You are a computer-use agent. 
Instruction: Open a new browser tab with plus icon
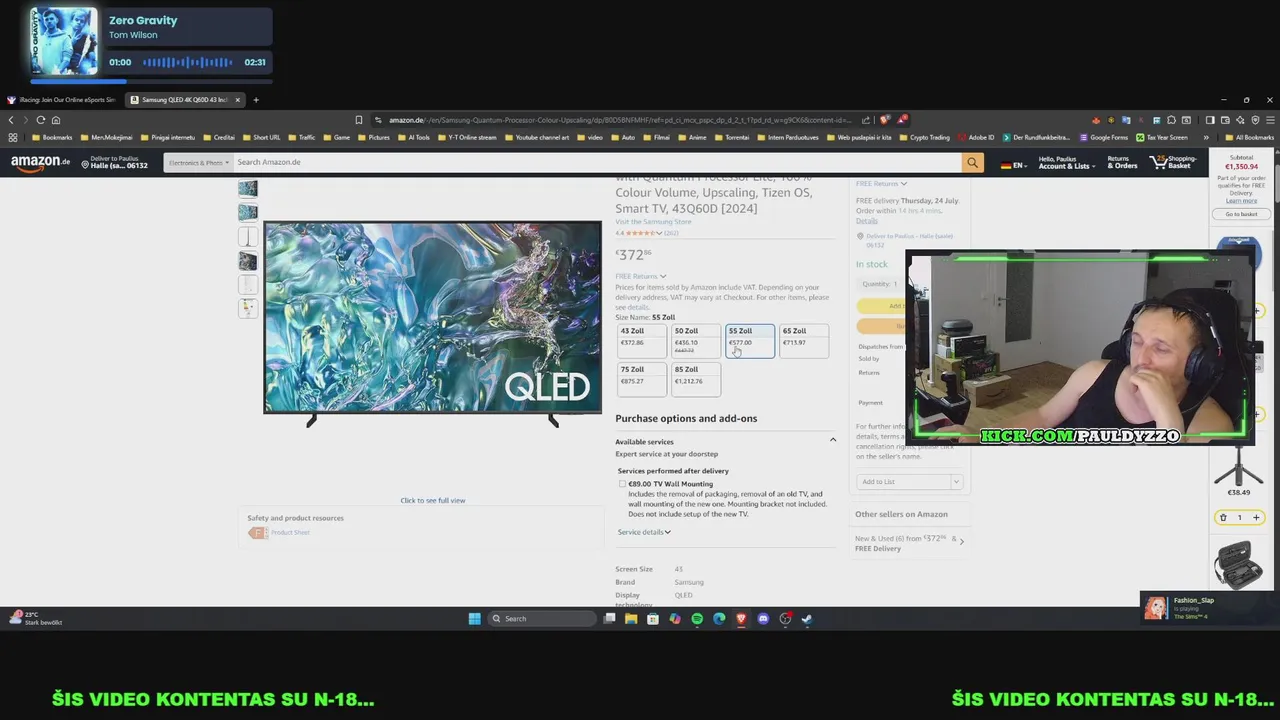(x=255, y=100)
